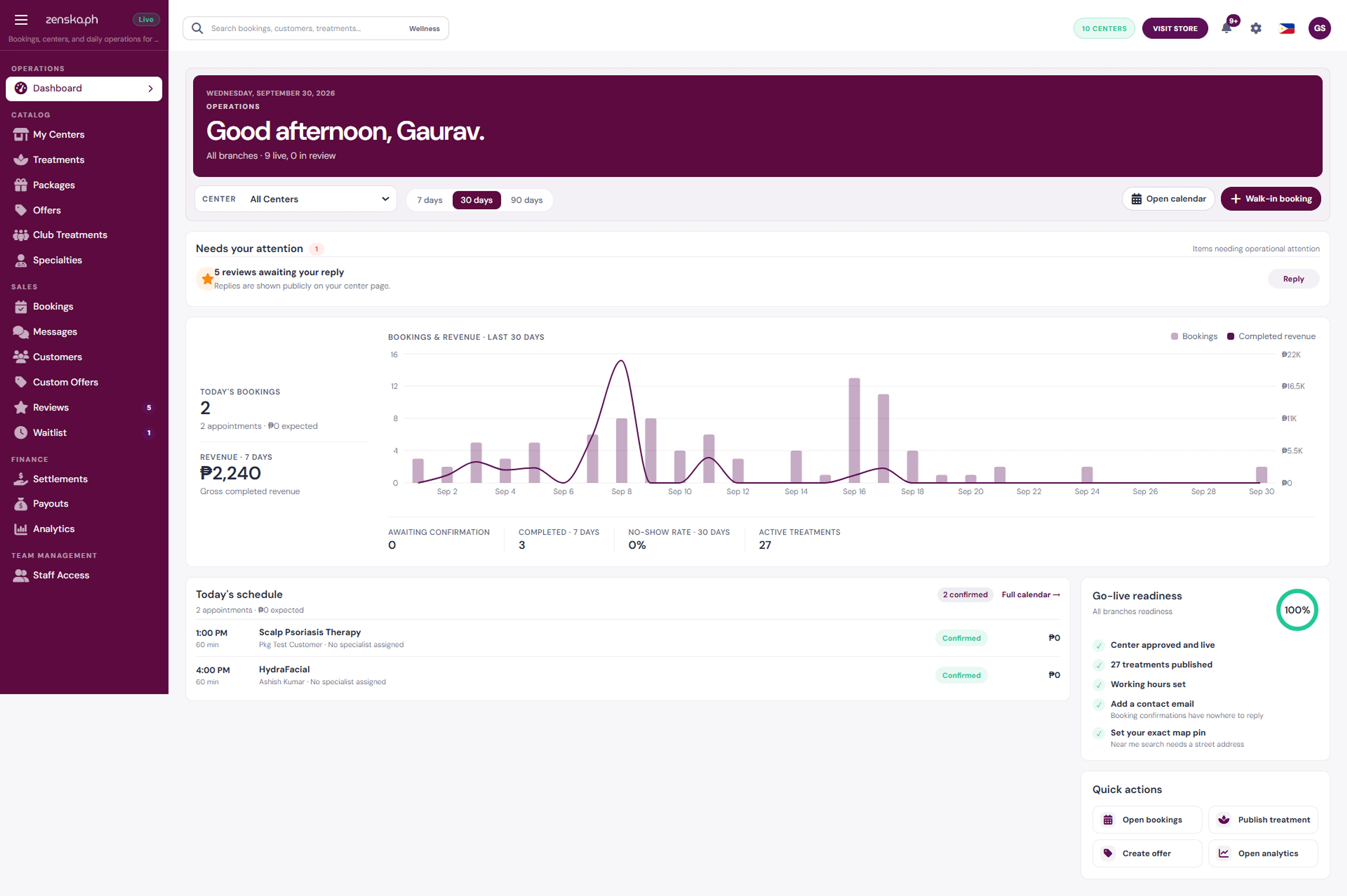Go to Treatments page
The width and height of the screenshot is (1347, 896).
(x=84, y=159)
